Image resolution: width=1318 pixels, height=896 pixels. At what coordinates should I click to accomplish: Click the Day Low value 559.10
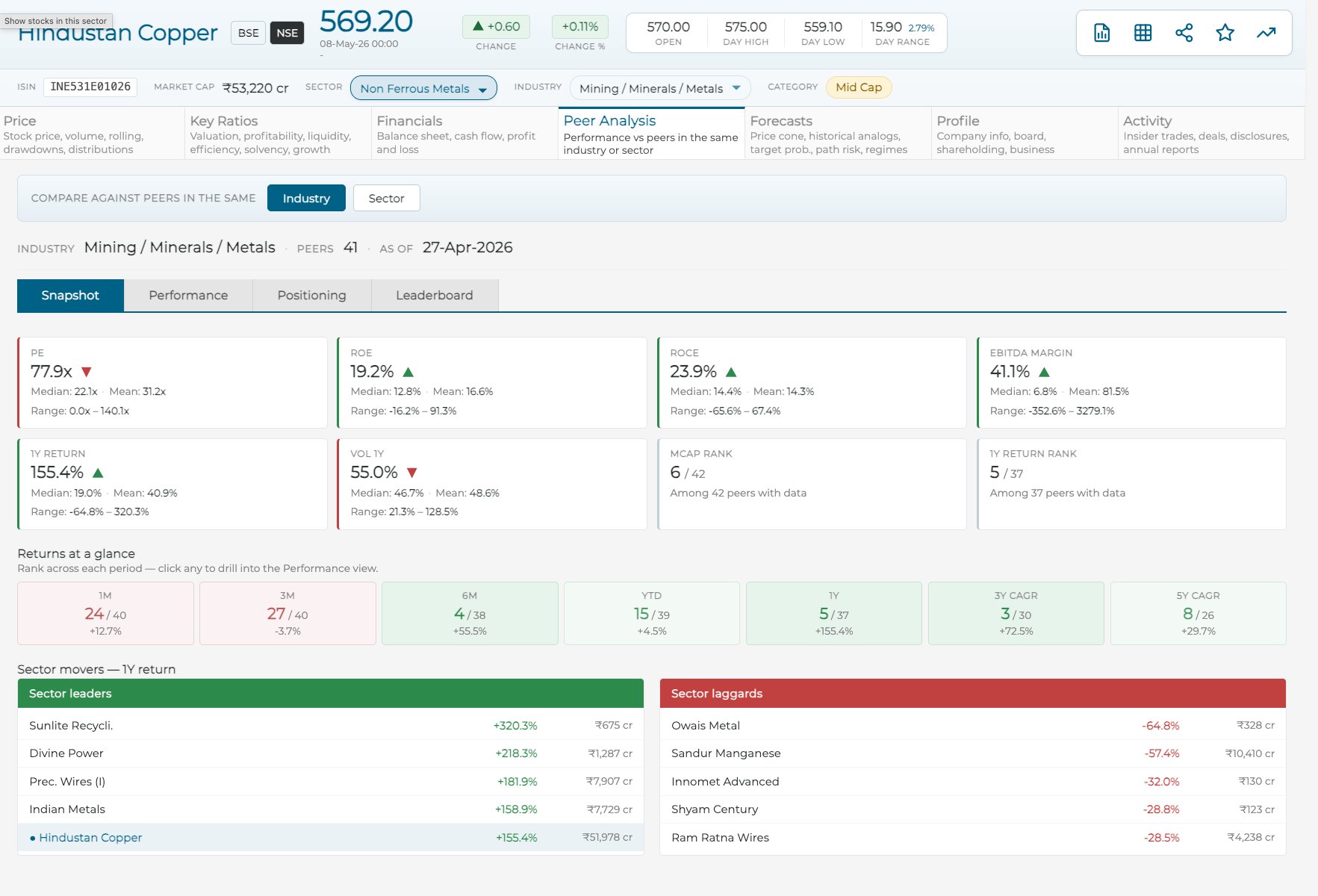823,27
